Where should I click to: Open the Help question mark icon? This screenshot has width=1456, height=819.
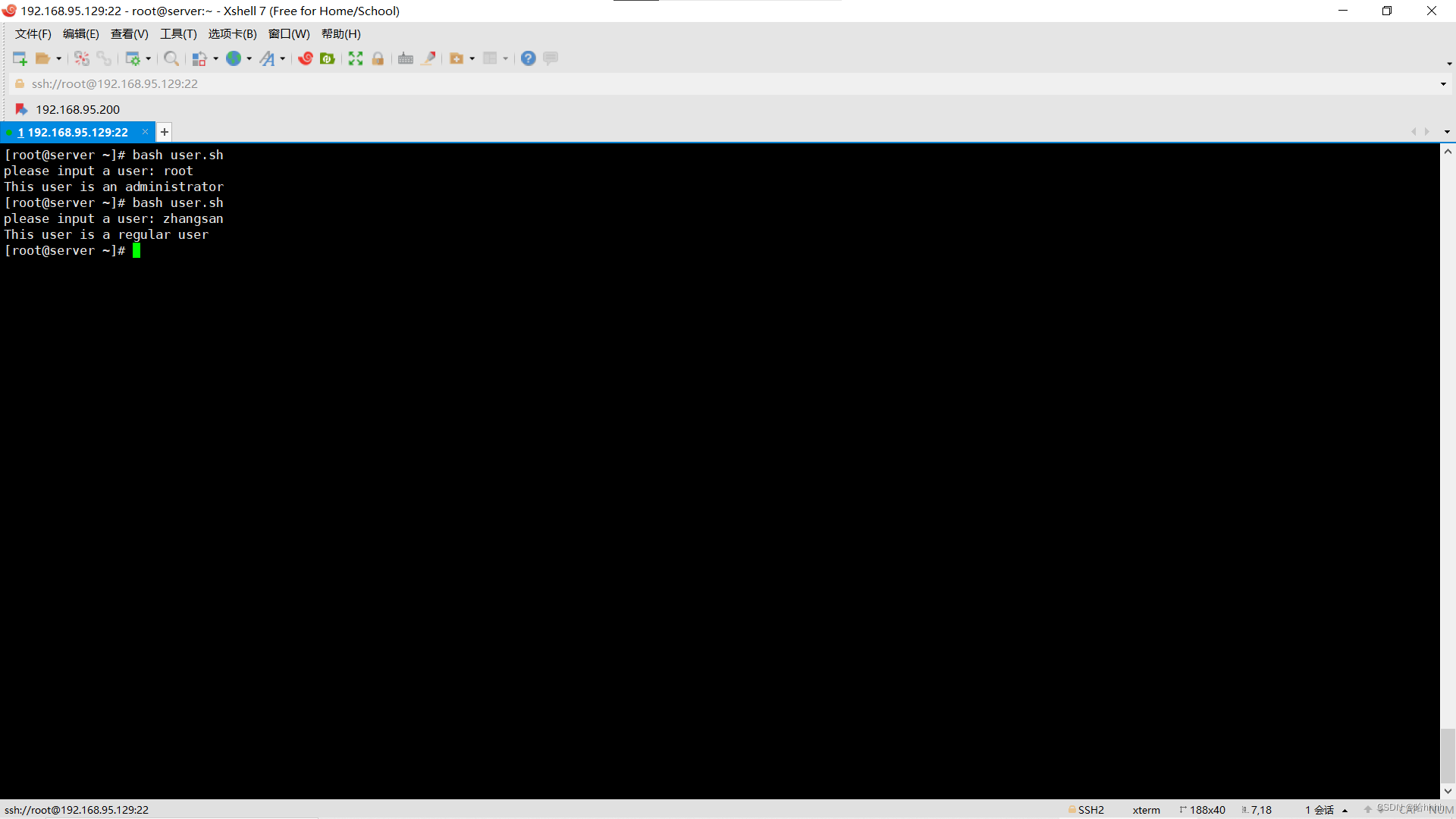529,58
